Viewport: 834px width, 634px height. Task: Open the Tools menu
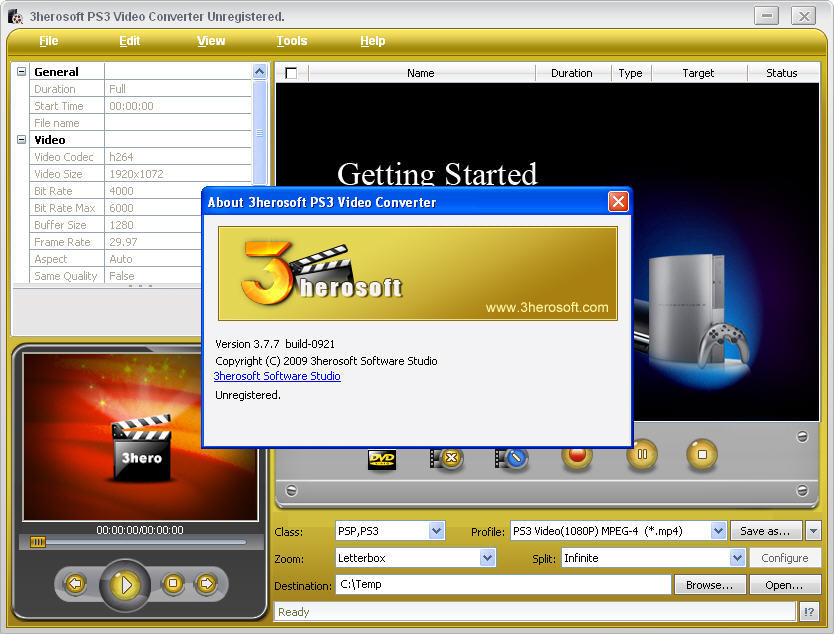point(291,41)
